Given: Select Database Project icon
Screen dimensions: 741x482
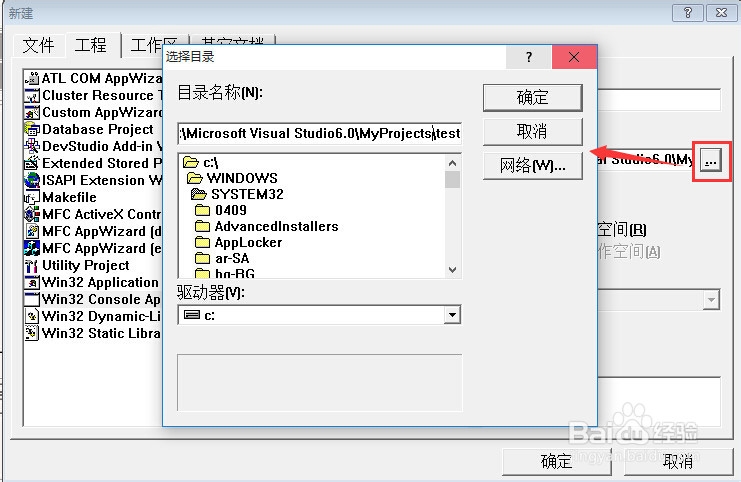Looking at the screenshot, I should pyautogui.click(x=32, y=129).
